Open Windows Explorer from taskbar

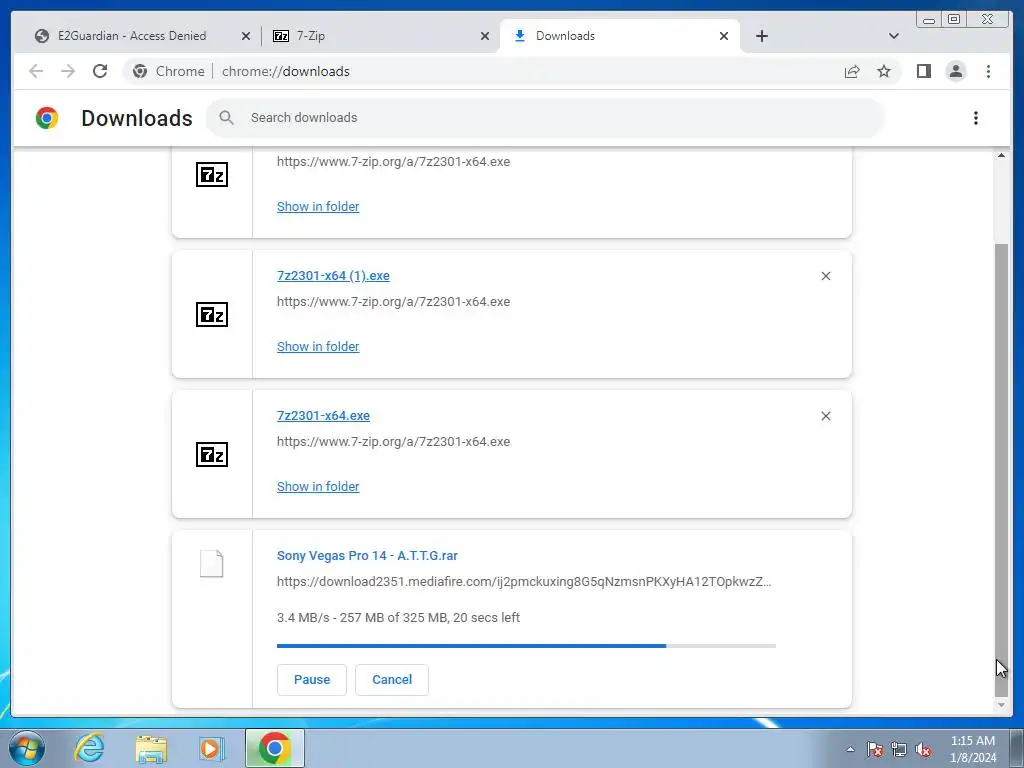151,748
